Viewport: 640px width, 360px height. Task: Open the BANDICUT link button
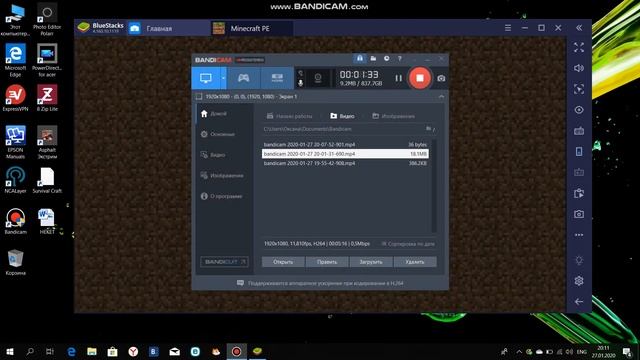[x=224, y=262]
